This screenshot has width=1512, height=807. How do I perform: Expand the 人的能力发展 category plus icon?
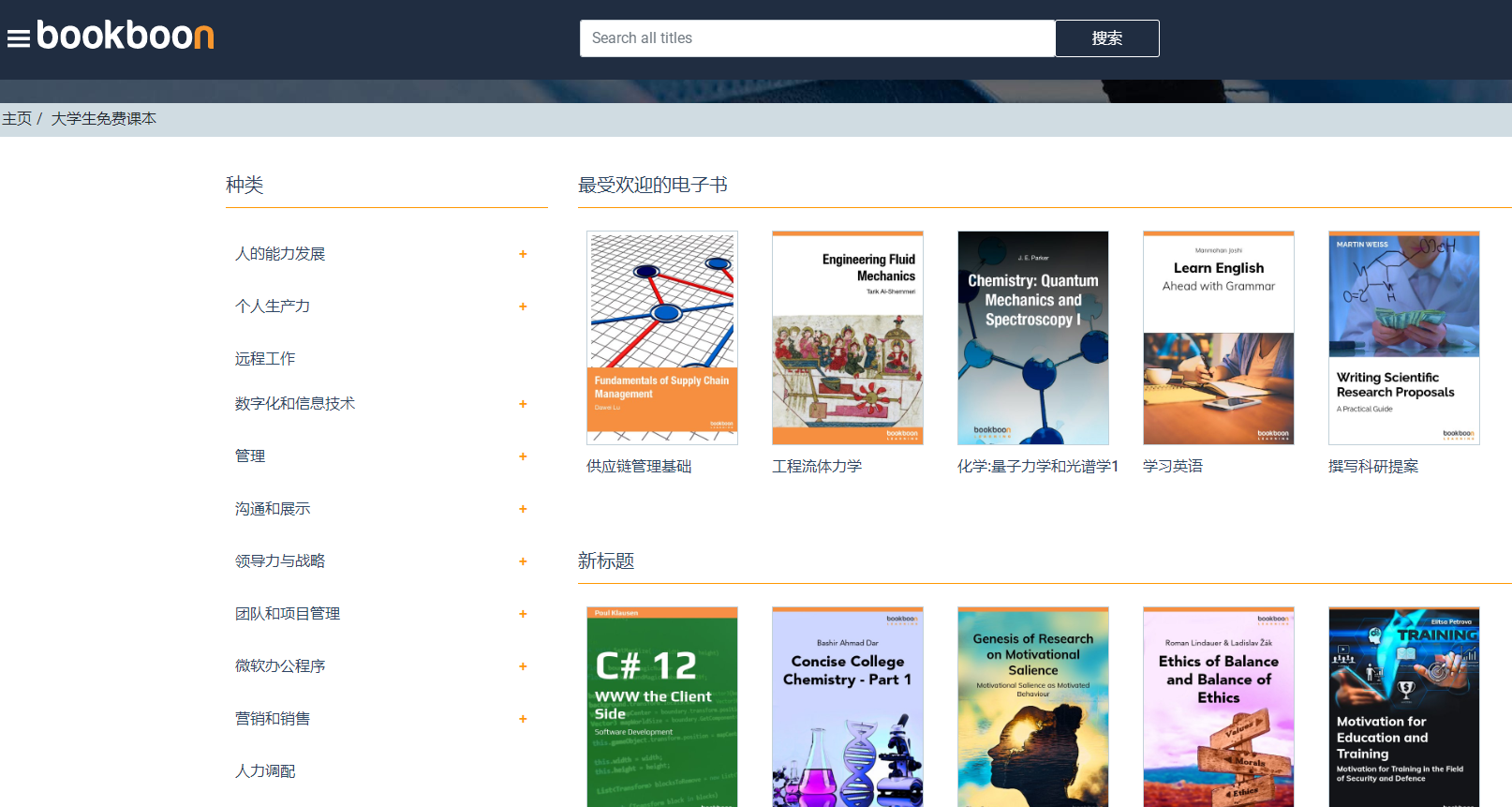click(x=523, y=254)
